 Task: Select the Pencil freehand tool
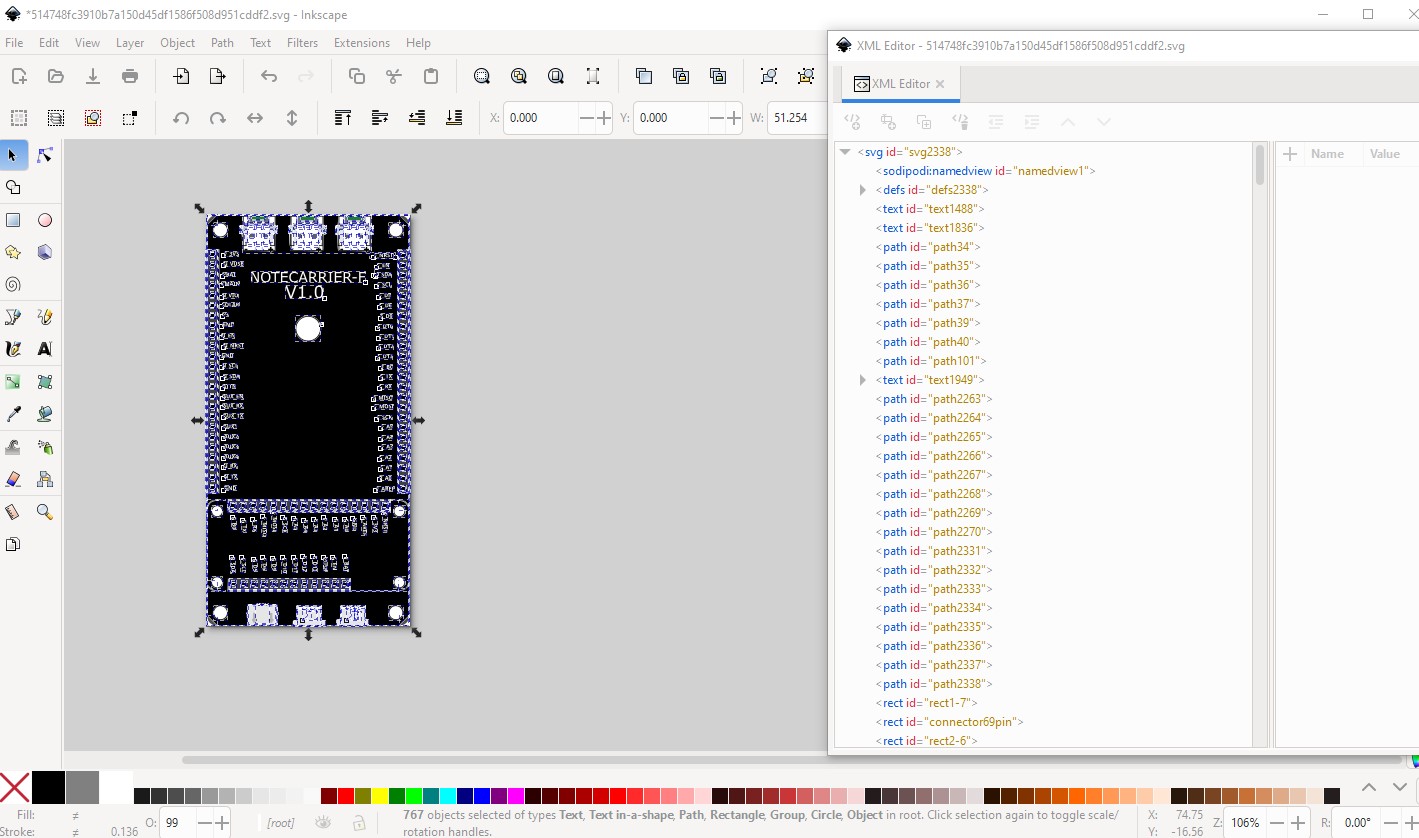click(45, 317)
